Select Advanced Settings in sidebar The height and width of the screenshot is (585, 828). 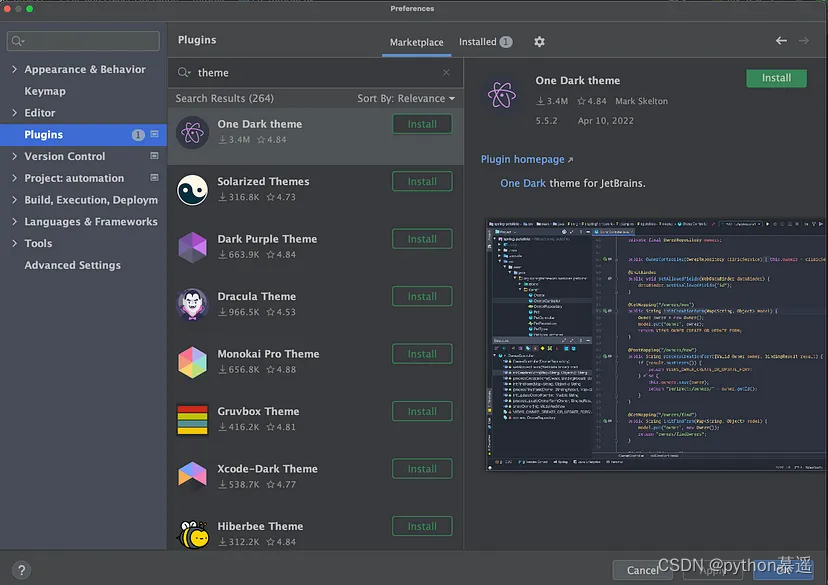click(x=72, y=265)
